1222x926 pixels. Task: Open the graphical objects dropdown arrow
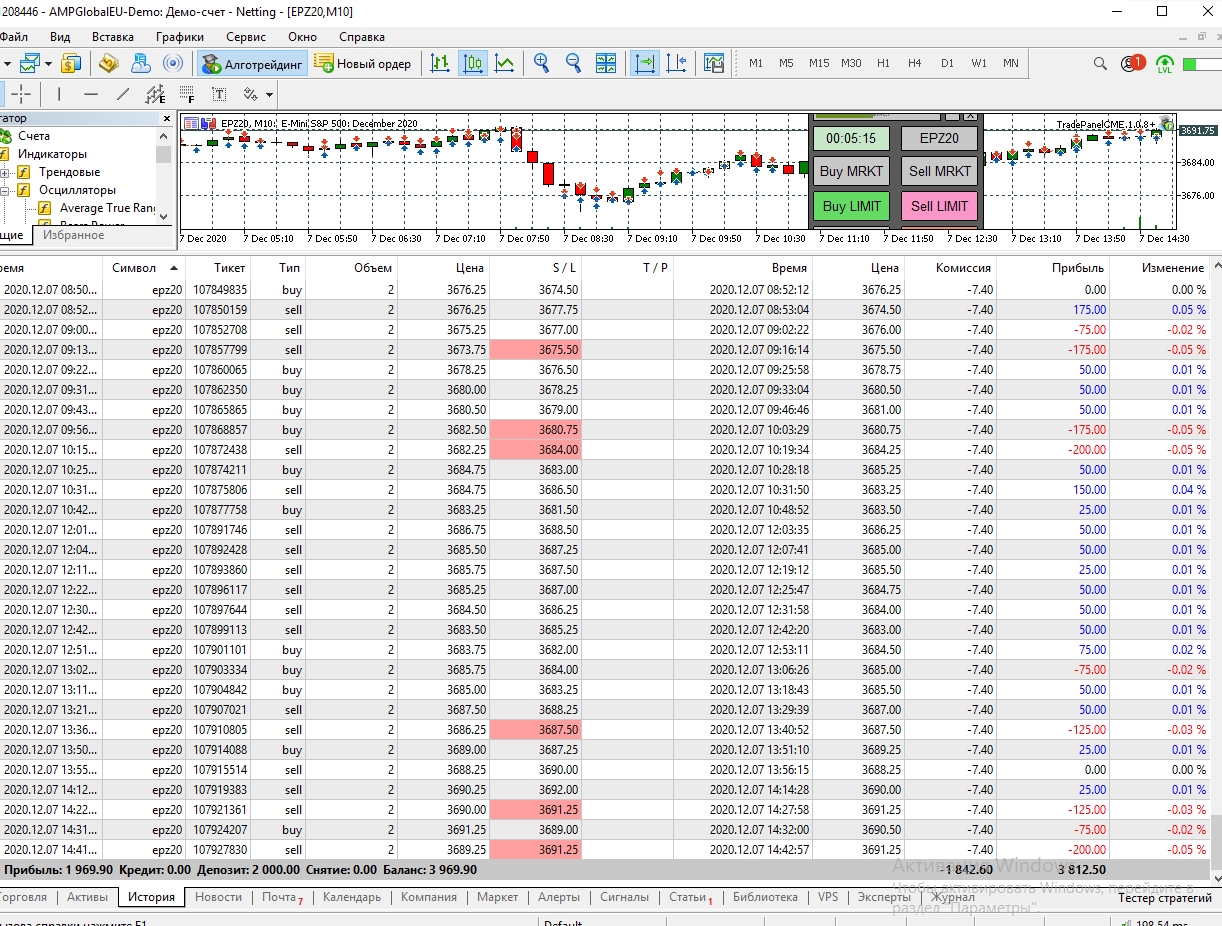point(269,95)
